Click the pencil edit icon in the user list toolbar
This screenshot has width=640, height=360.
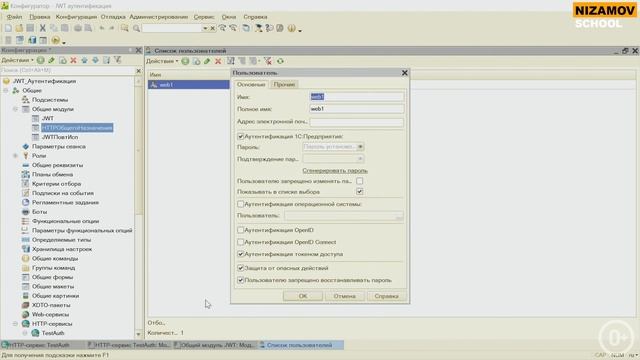pyautogui.click(x=207, y=61)
